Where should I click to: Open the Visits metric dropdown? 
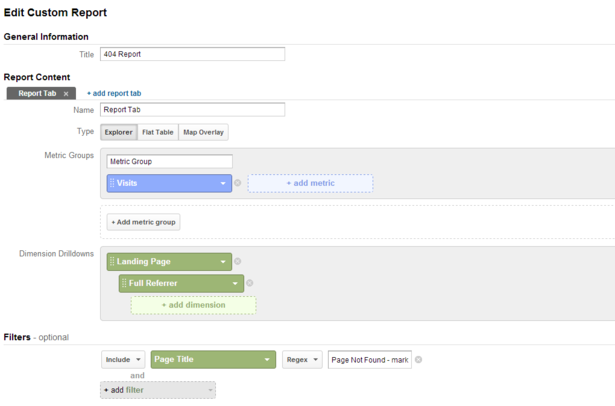point(224,183)
